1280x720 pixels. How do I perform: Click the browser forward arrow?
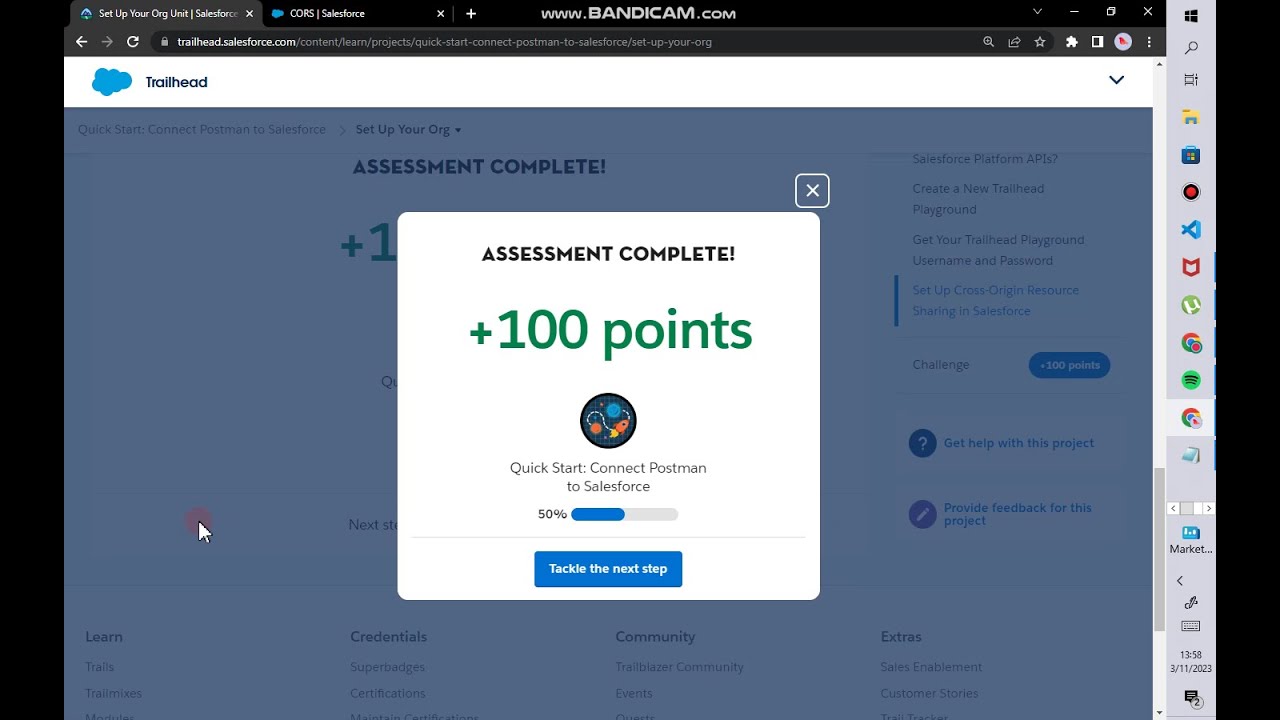tap(107, 42)
